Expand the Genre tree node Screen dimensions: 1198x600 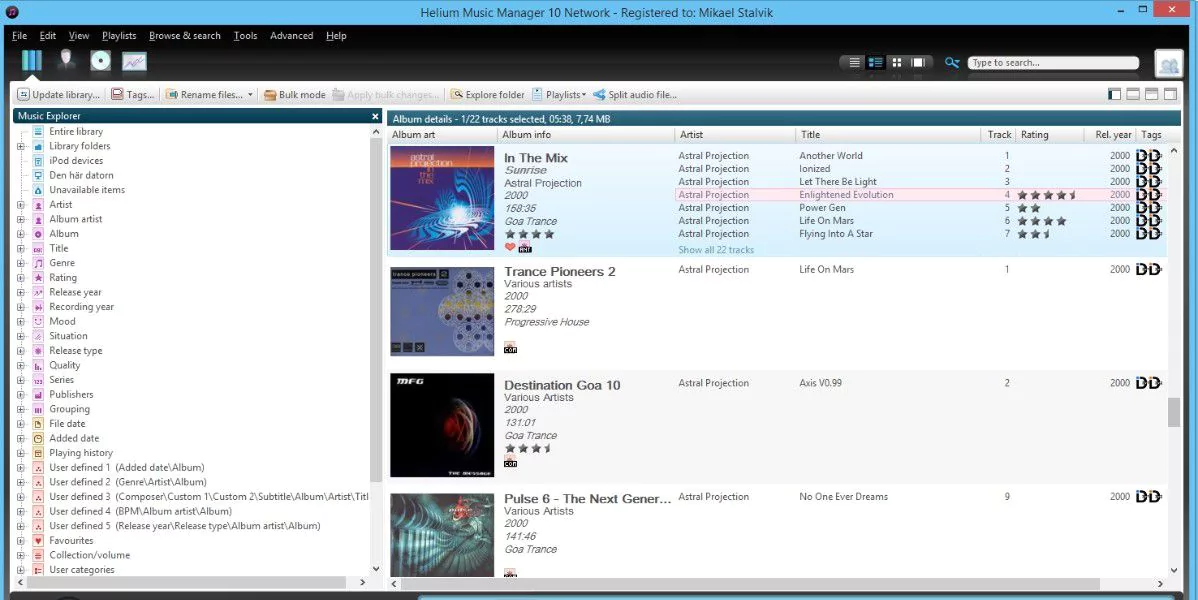tap(20, 262)
